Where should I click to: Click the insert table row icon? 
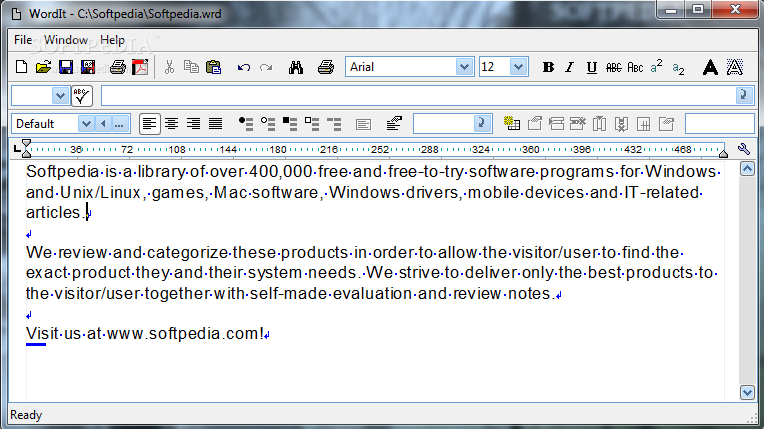click(x=556, y=123)
